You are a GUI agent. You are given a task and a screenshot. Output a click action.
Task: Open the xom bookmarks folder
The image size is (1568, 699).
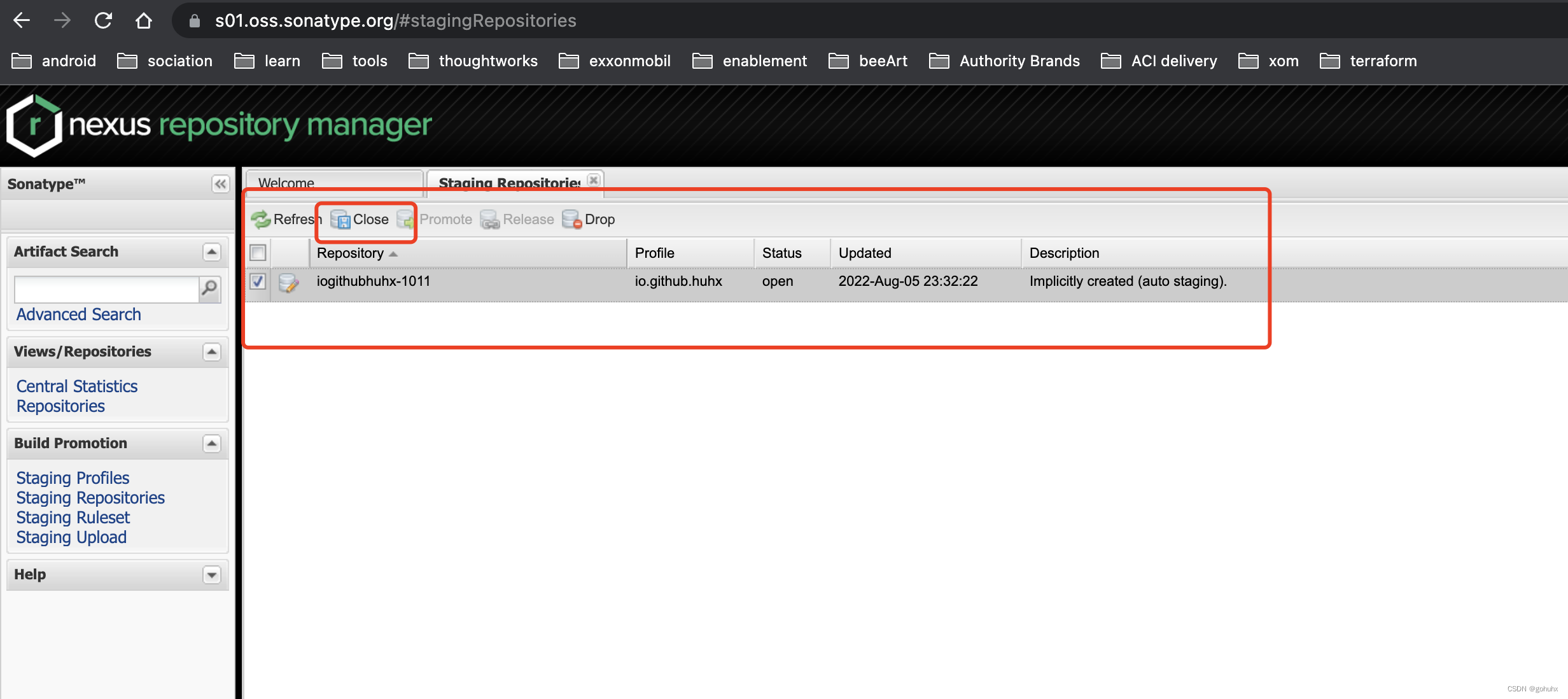tap(1268, 61)
